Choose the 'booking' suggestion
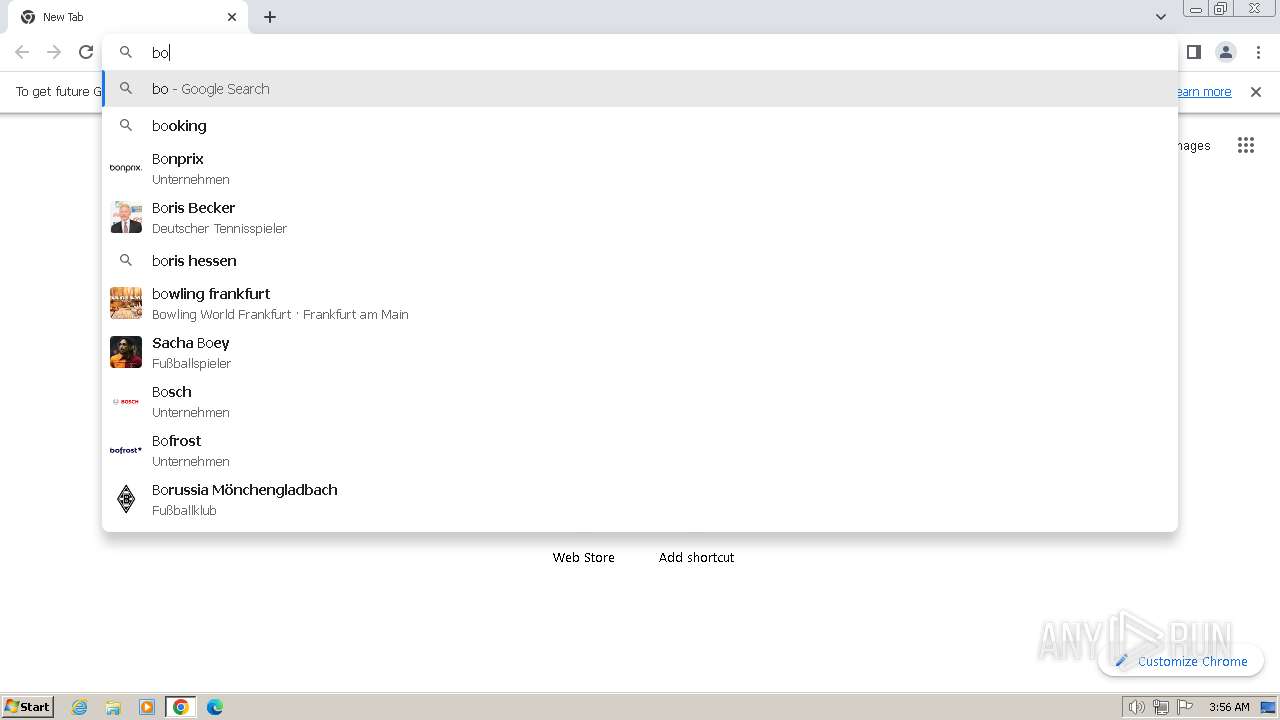 coord(640,126)
